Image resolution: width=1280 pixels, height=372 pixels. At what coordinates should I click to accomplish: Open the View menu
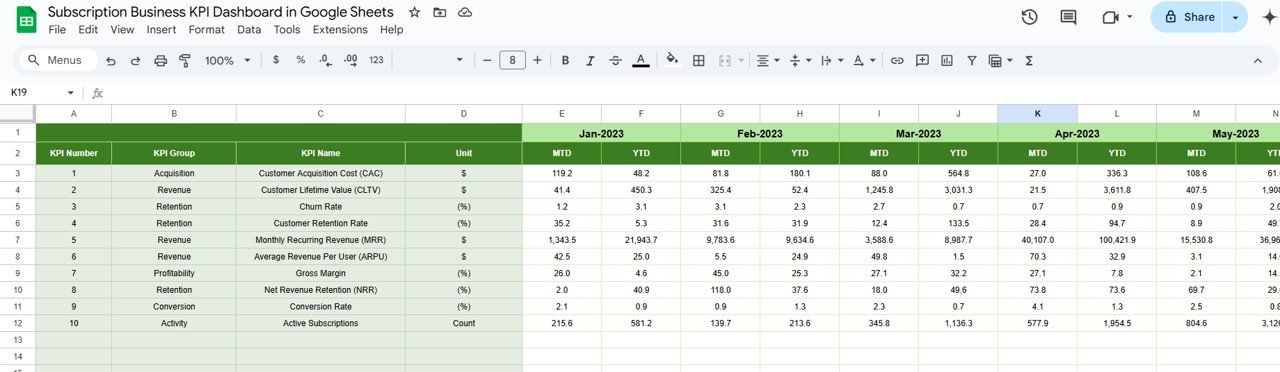(122, 30)
